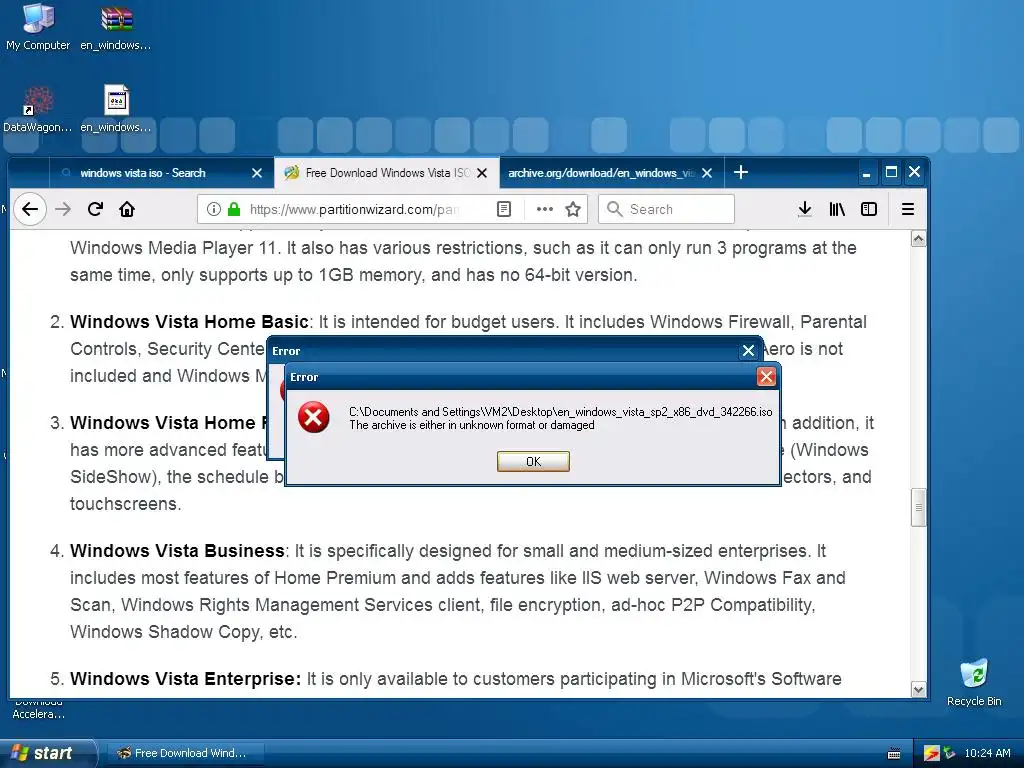1024x768 pixels.
Task: Open the Firefox hamburger menu
Action: [908, 209]
